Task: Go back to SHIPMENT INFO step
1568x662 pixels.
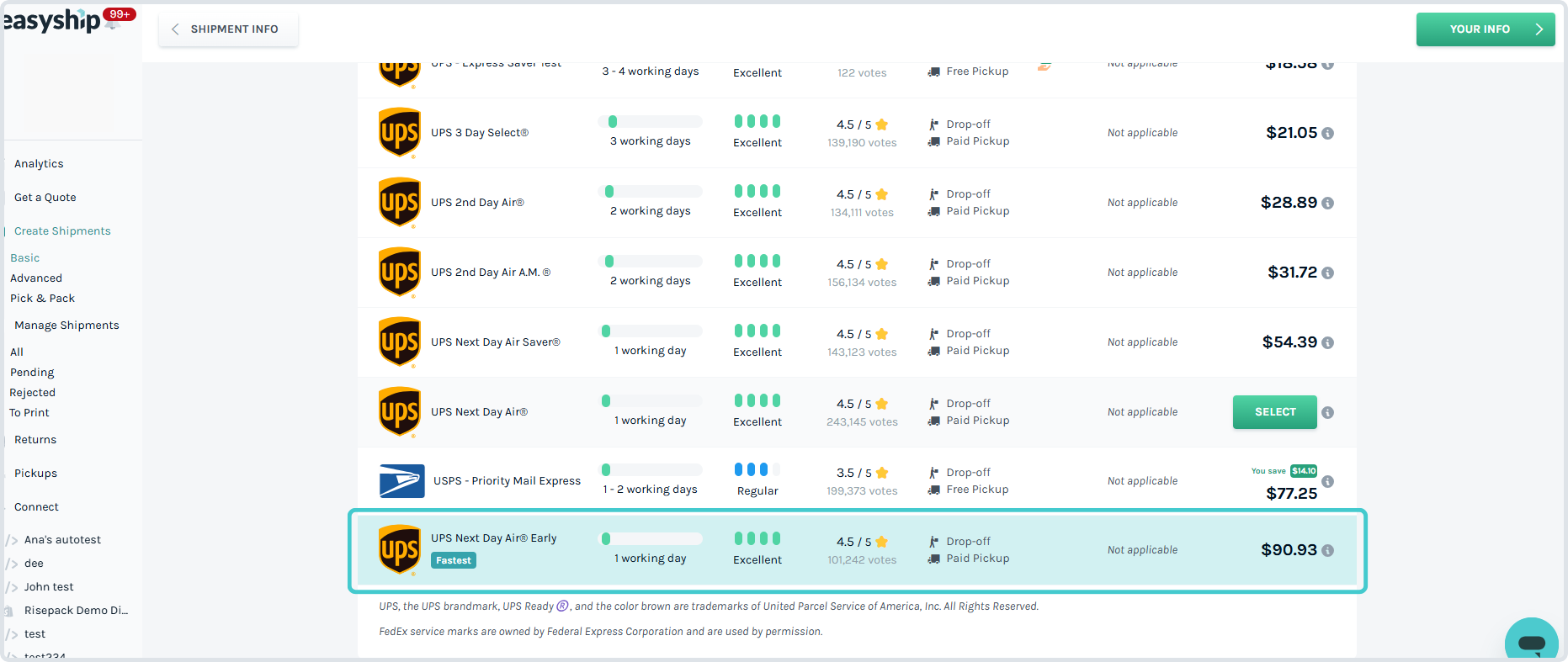Action: tap(227, 29)
